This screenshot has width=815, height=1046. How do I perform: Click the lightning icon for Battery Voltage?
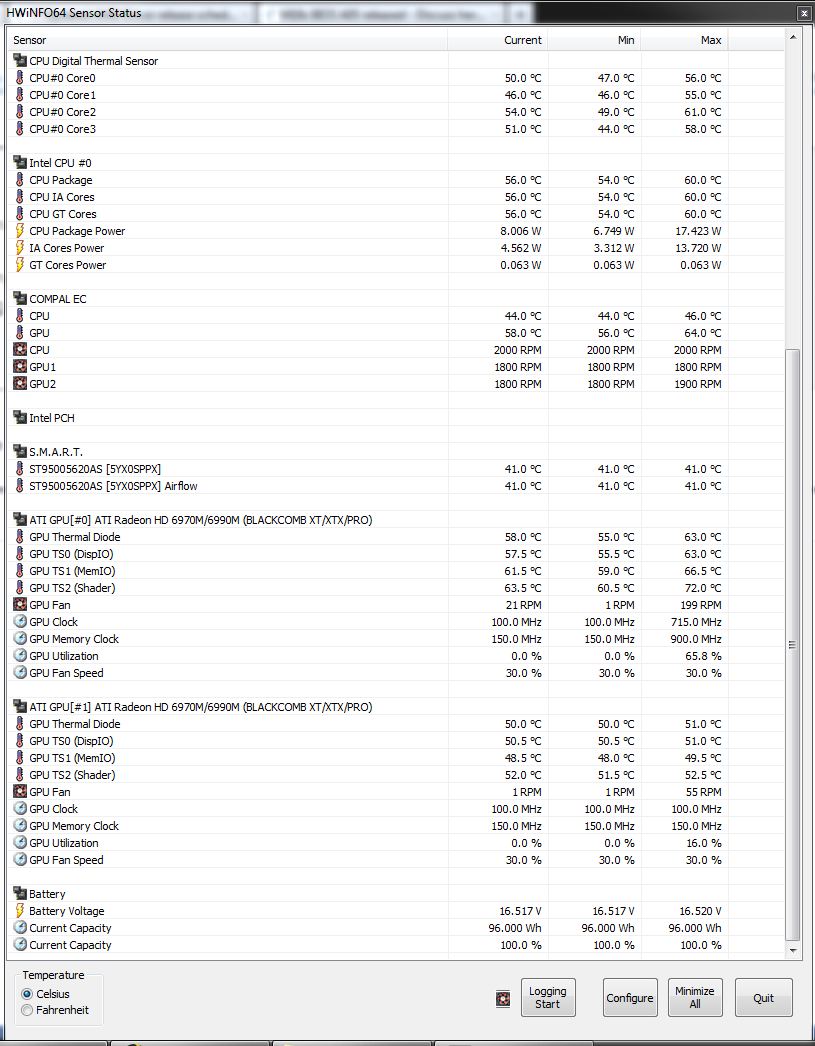tap(20, 911)
